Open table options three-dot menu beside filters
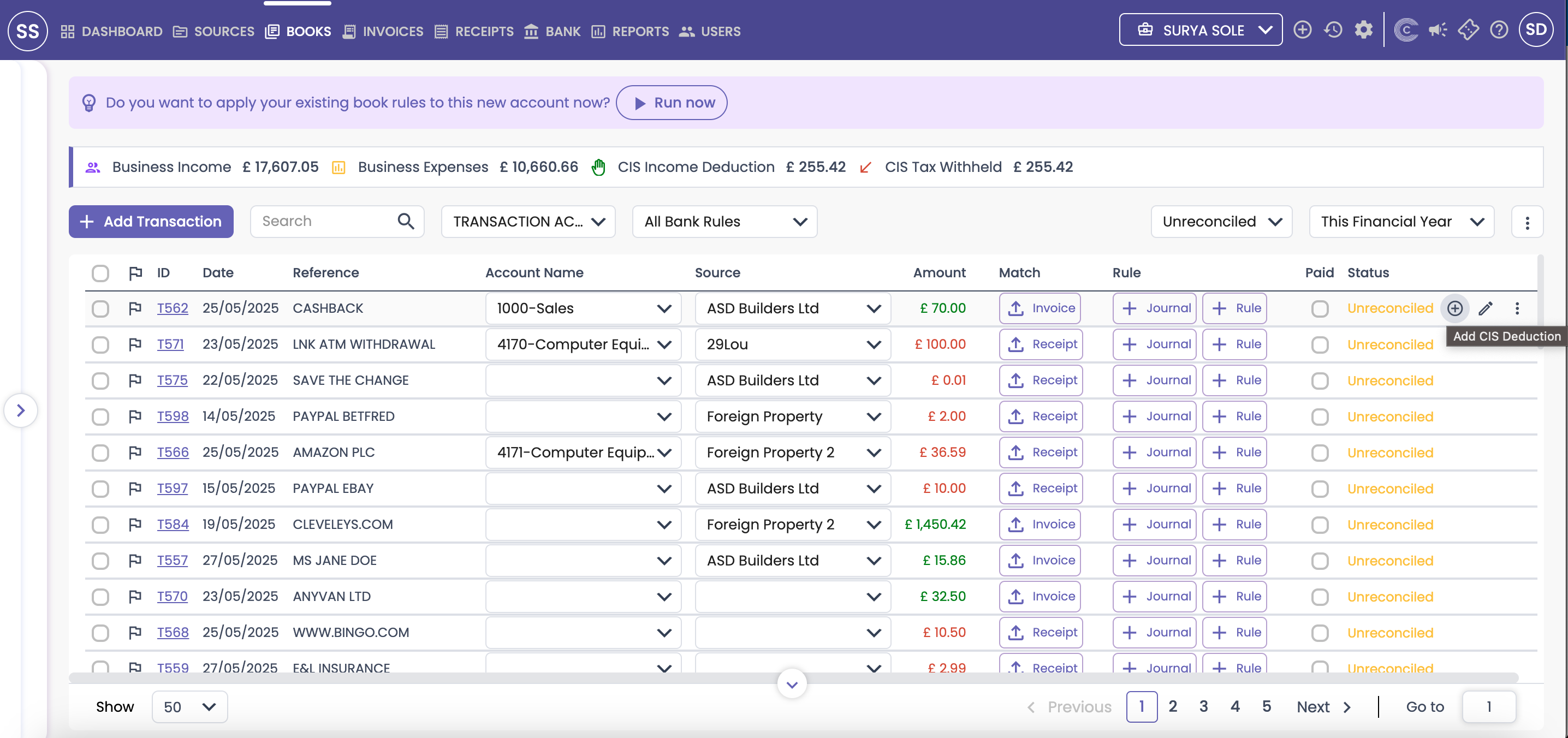 [x=1527, y=222]
